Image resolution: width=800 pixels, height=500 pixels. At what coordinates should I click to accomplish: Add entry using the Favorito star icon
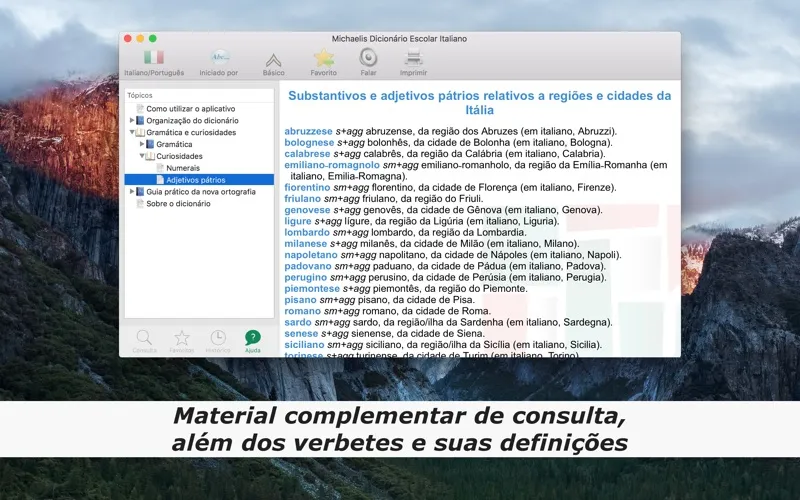[x=323, y=58]
